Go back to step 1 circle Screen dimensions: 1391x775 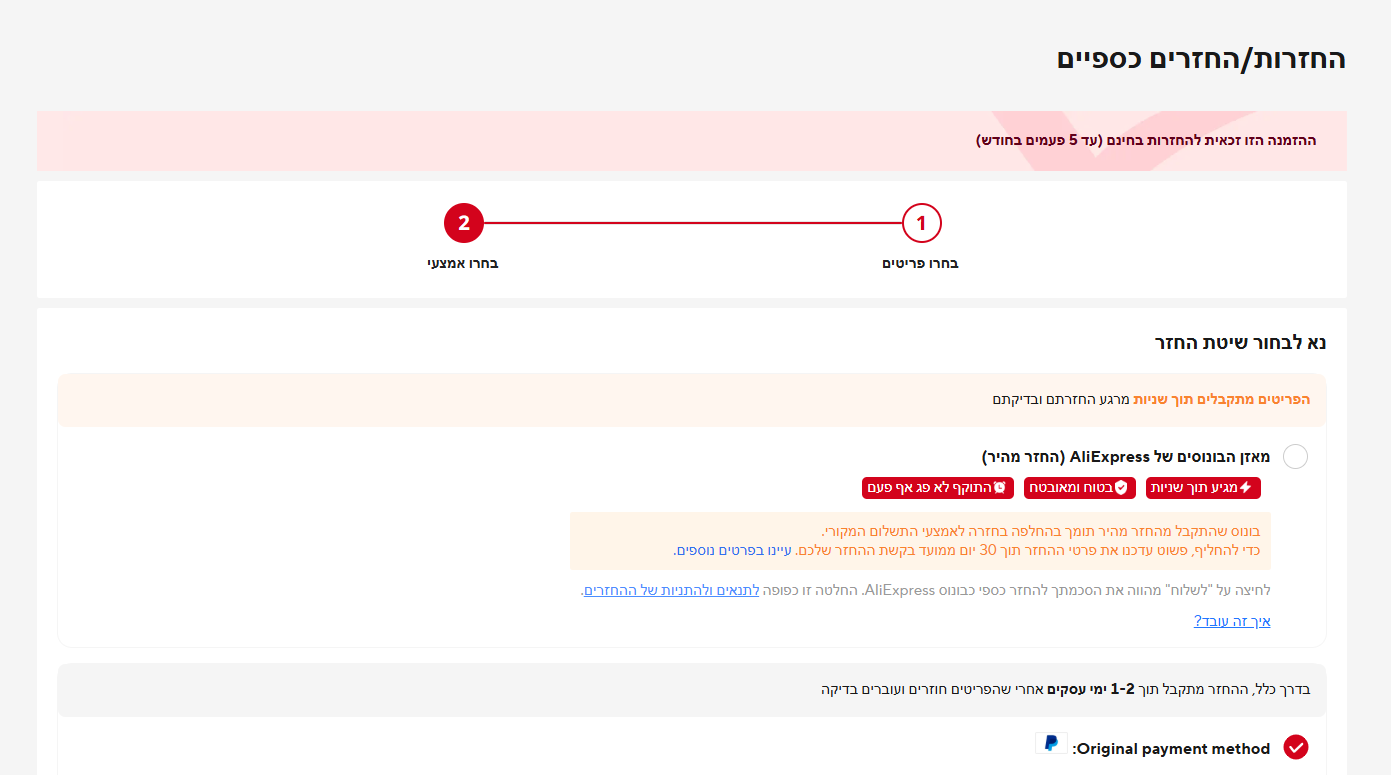point(921,223)
